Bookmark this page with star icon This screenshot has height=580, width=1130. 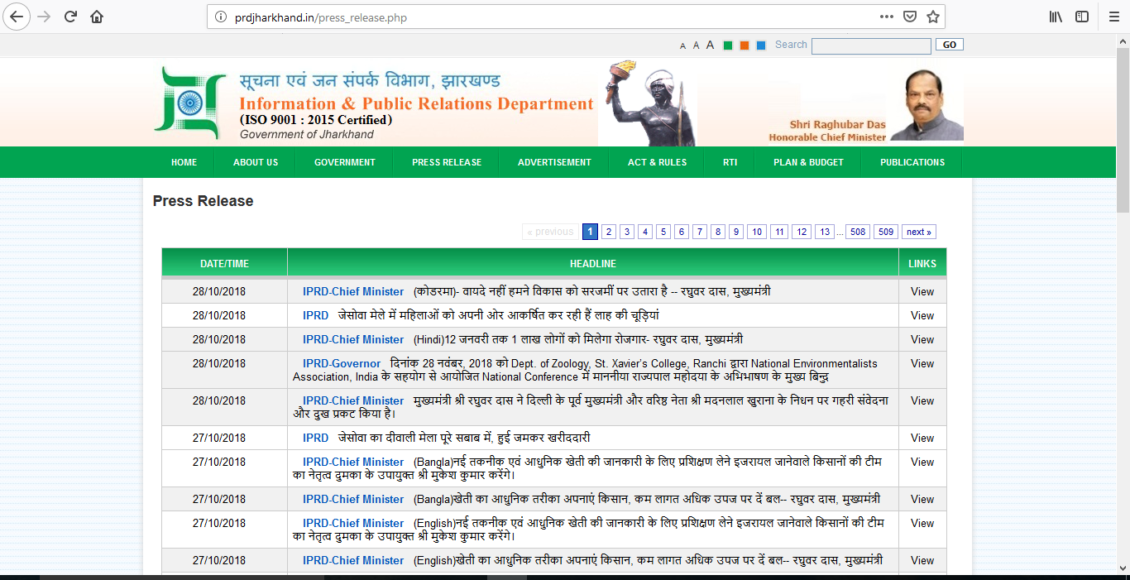pyautogui.click(x=933, y=17)
